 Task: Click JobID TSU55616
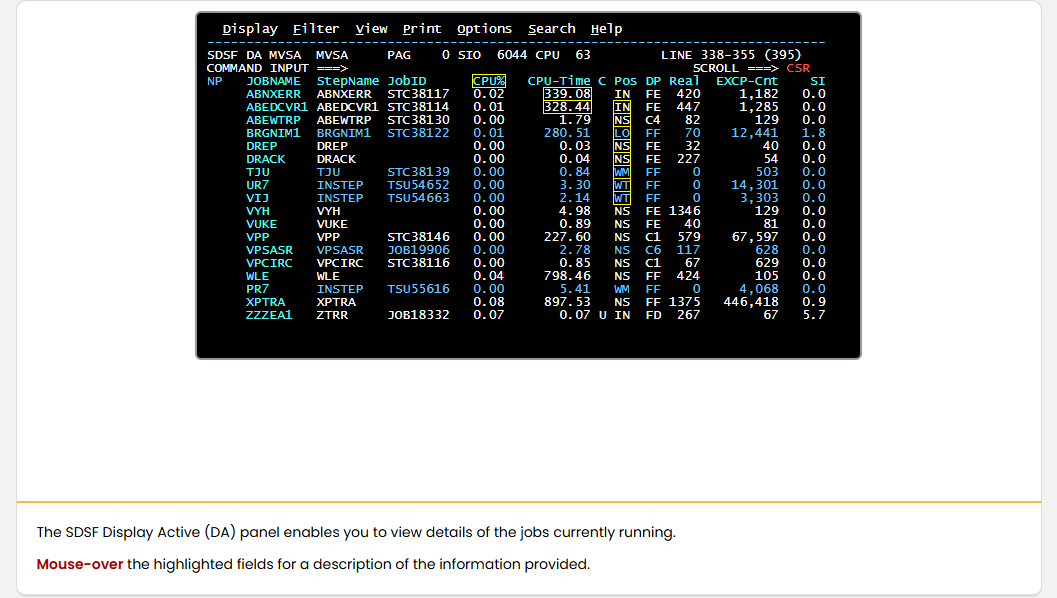point(418,289)
